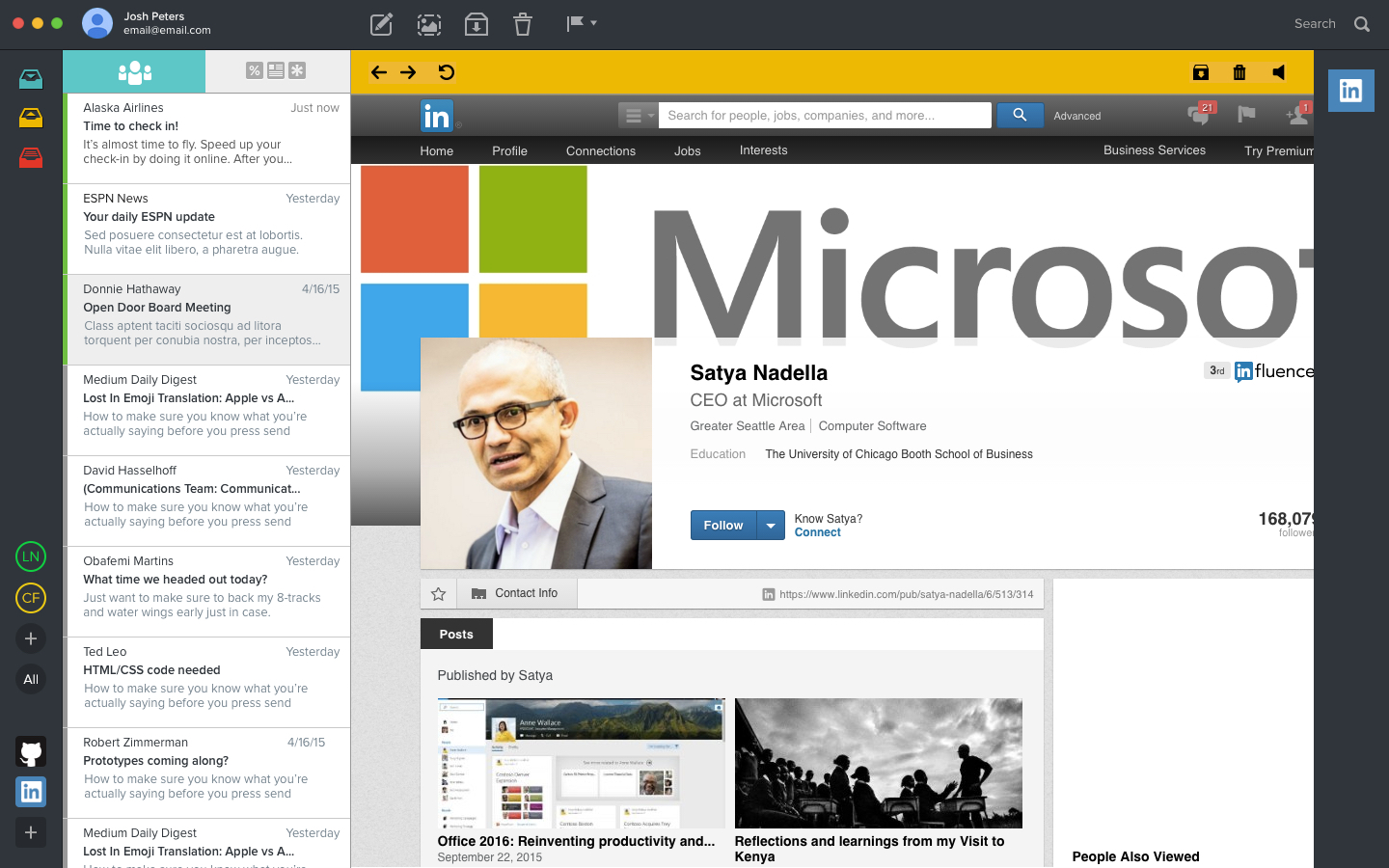This screenshot has width=1389, height=868.
Task: Open Josh Peters account avatar
Action: 97,23
